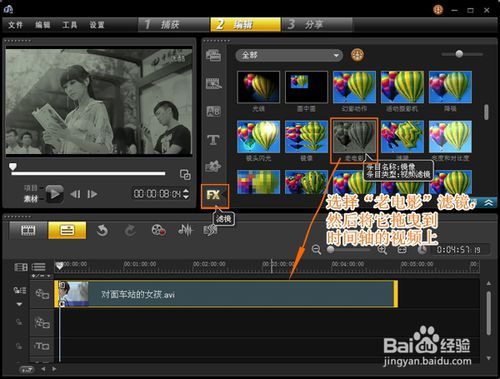Expand the 全部 filter category dropdown

[x=289, y=55]
